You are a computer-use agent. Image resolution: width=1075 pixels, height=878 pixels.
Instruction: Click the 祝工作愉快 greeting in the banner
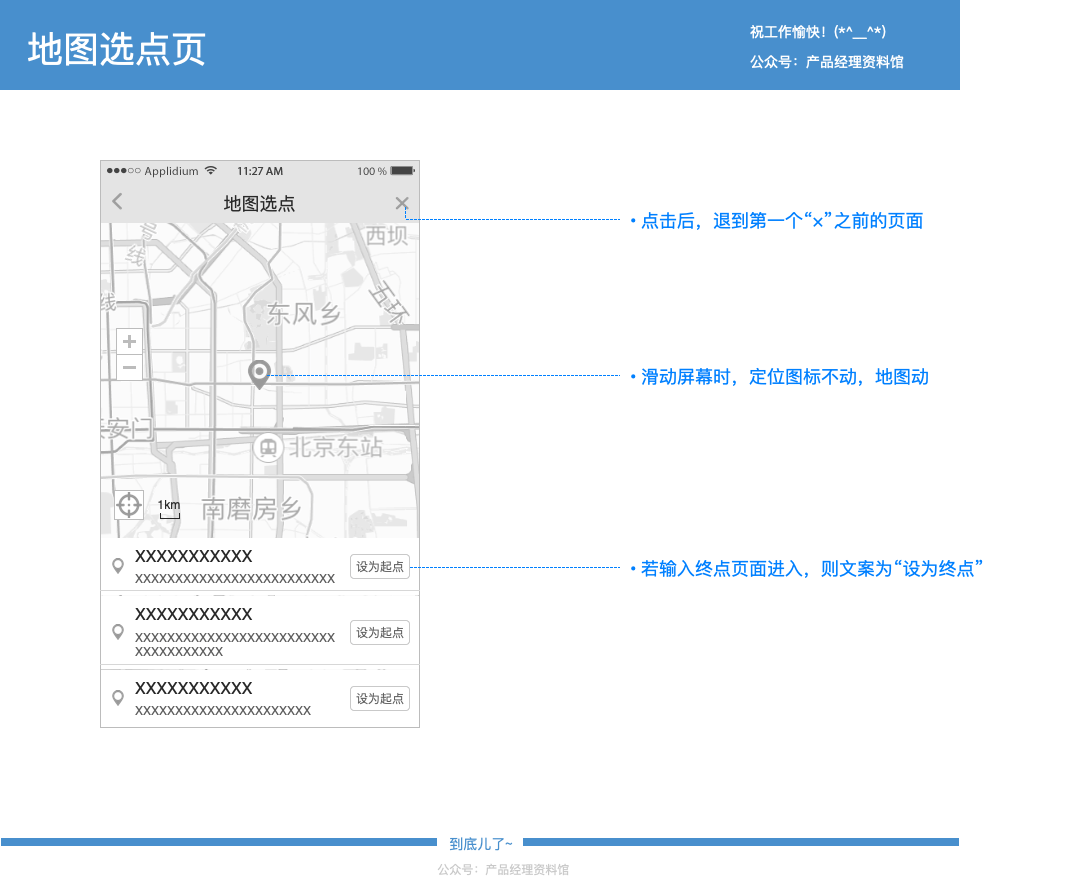(x=818, y=32)
